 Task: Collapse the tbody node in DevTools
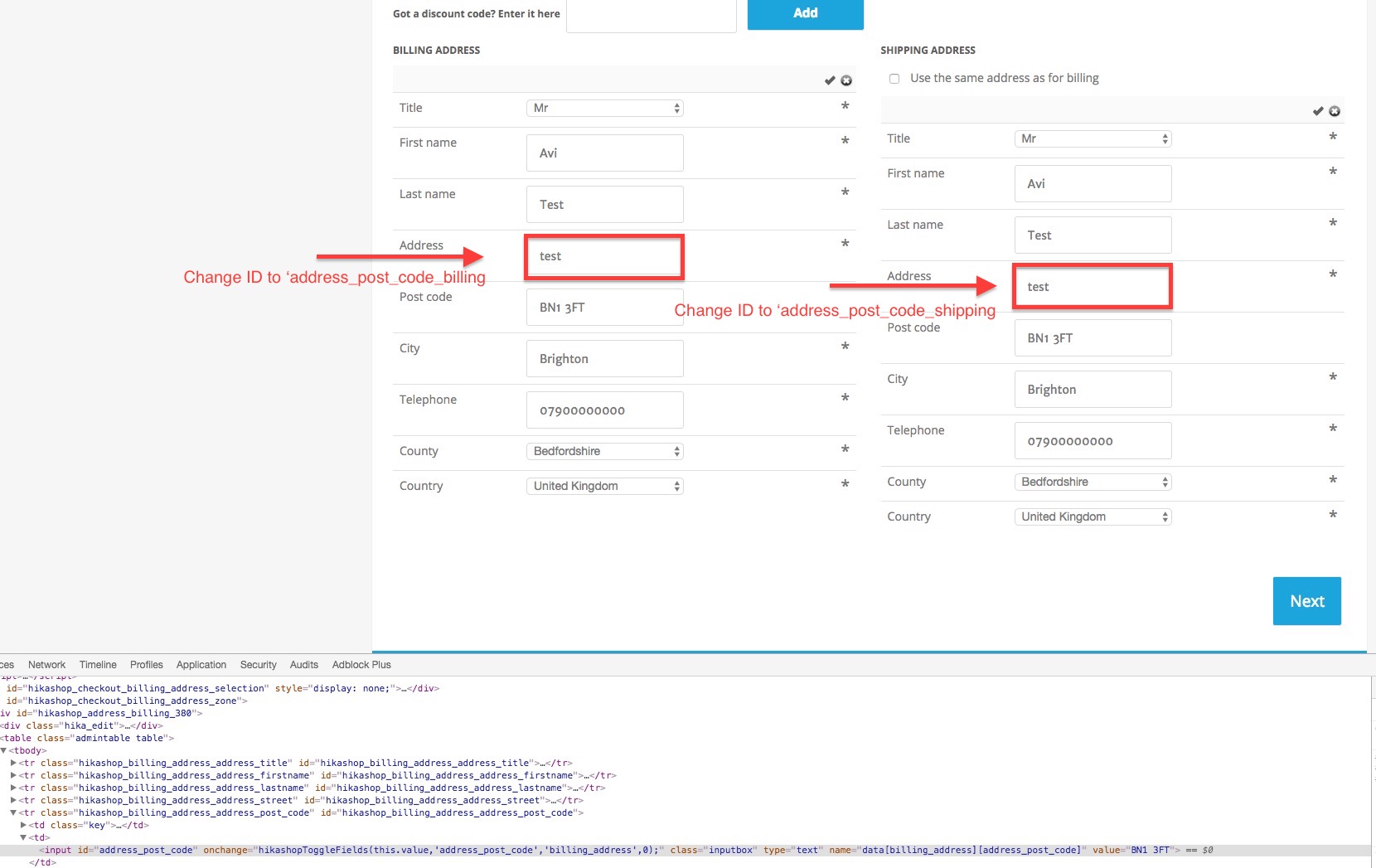pos(3,750)
